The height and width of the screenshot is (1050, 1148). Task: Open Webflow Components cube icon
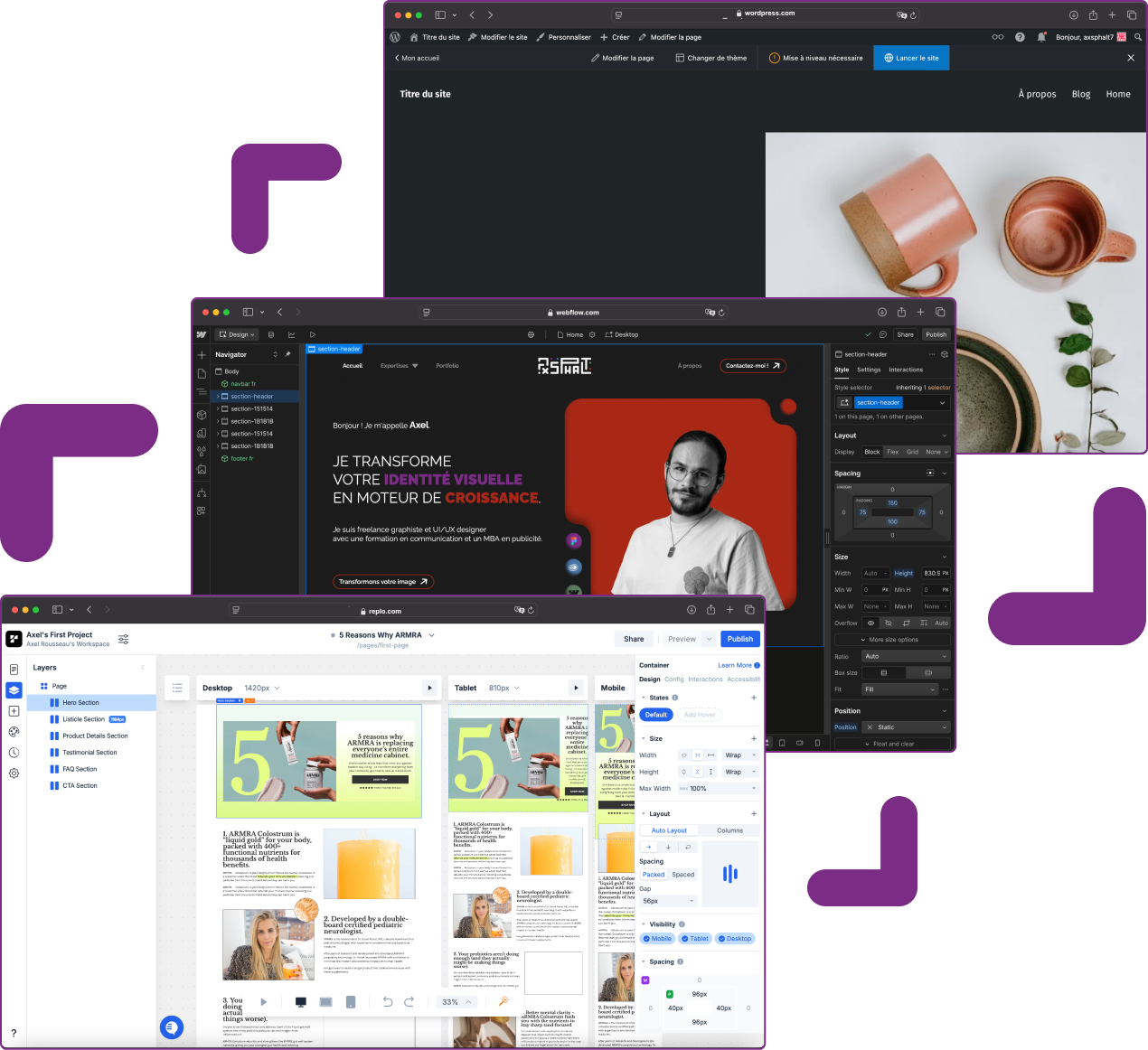tap(202, 415)
